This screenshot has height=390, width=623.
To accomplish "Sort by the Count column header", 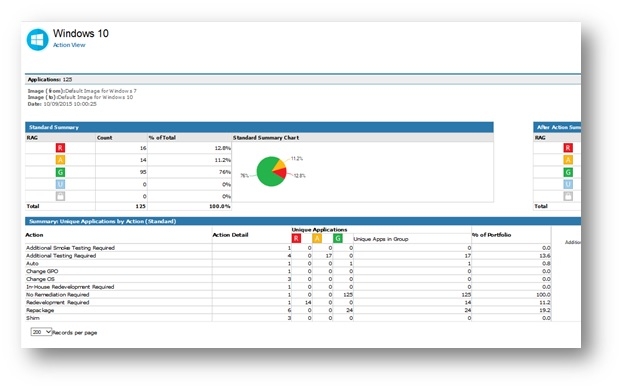I will point(104,138).
